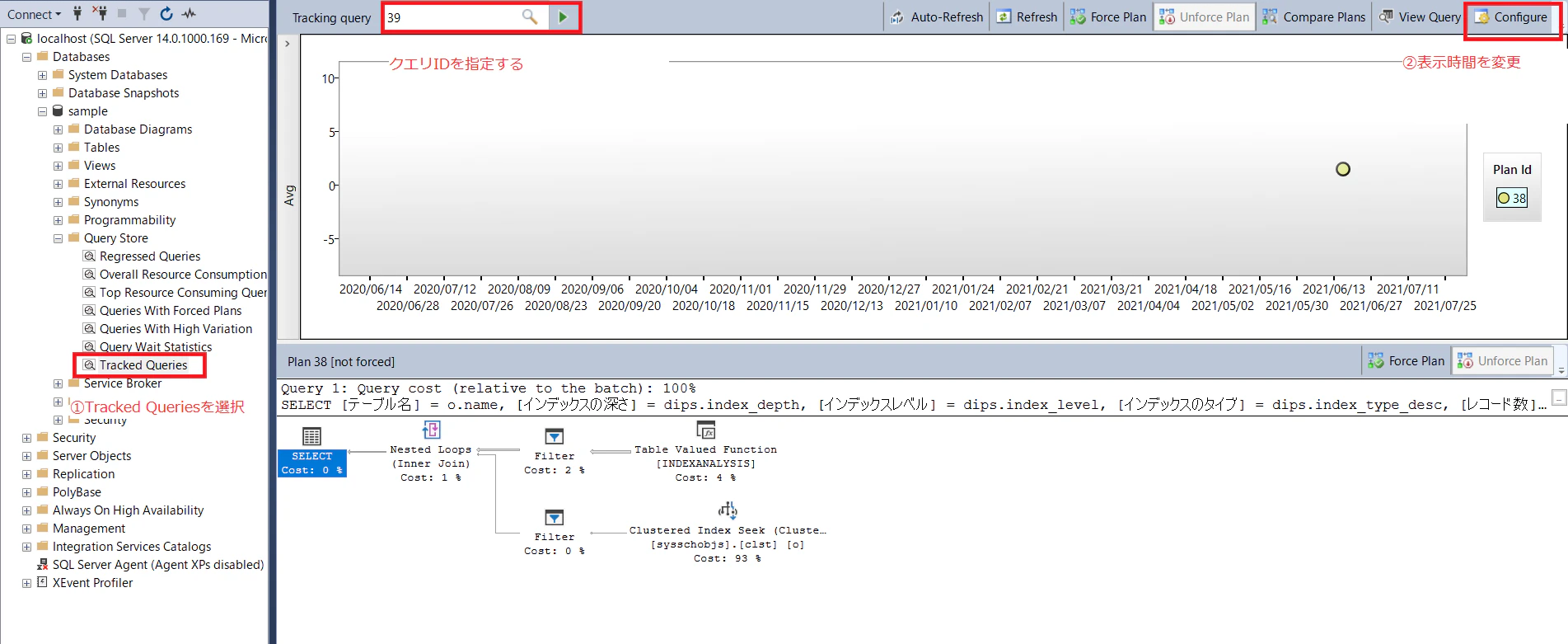Click the sample database cylinder icon
The image size is (1568, 644).
pyautogui.click(x=58, y=110)
